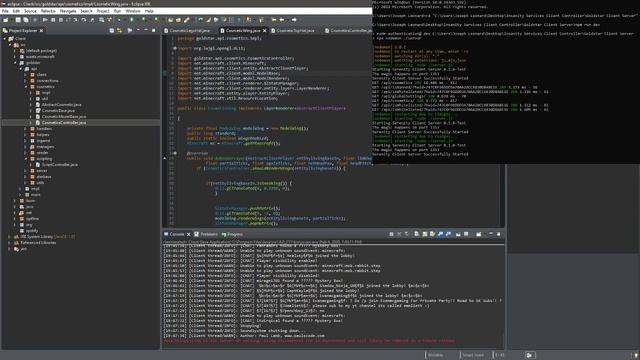Screen dimensions: 640x360
Task: Click the Open Console icon
Action: (x=478, y=234)
